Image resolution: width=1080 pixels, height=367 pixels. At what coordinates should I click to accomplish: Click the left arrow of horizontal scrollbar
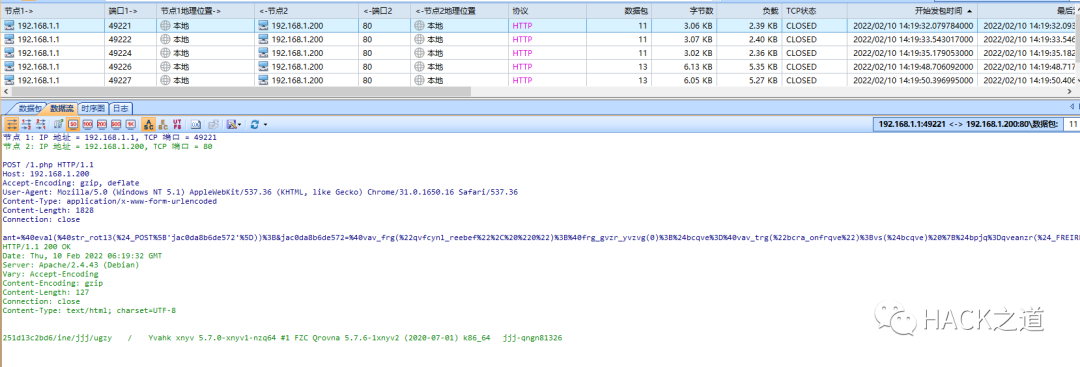coord(5,92)
